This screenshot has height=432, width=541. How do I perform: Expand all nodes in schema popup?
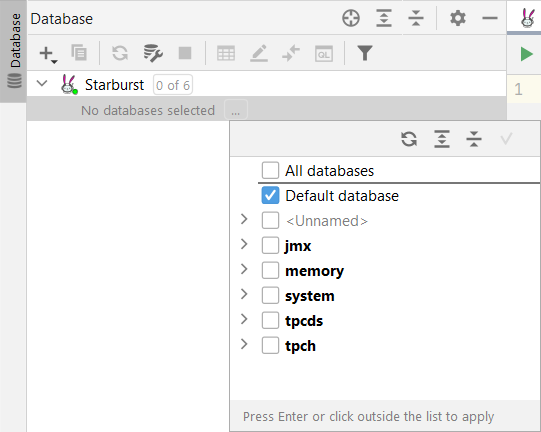pos(442,139)
